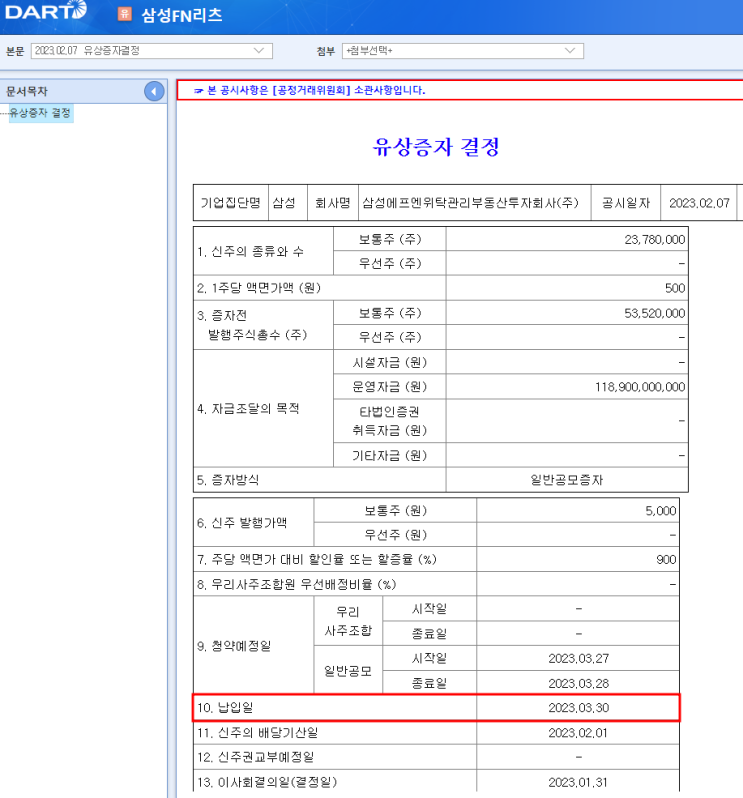Screen dimensions: 743x798
Task: Click the 4. 자금조달의 목적 row label
Action: (x=248, y=409)
